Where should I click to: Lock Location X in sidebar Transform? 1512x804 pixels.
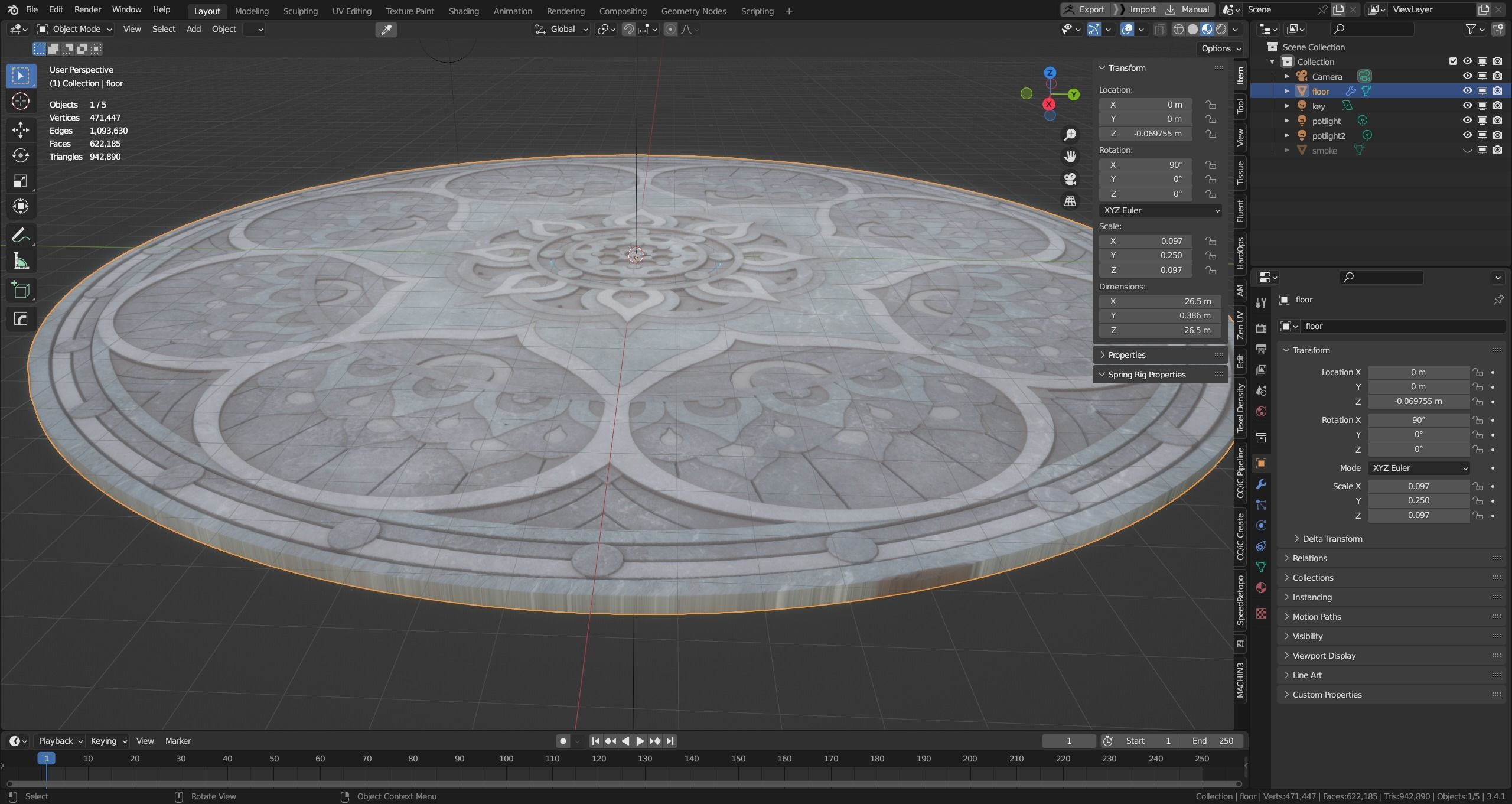[1211, 105]
